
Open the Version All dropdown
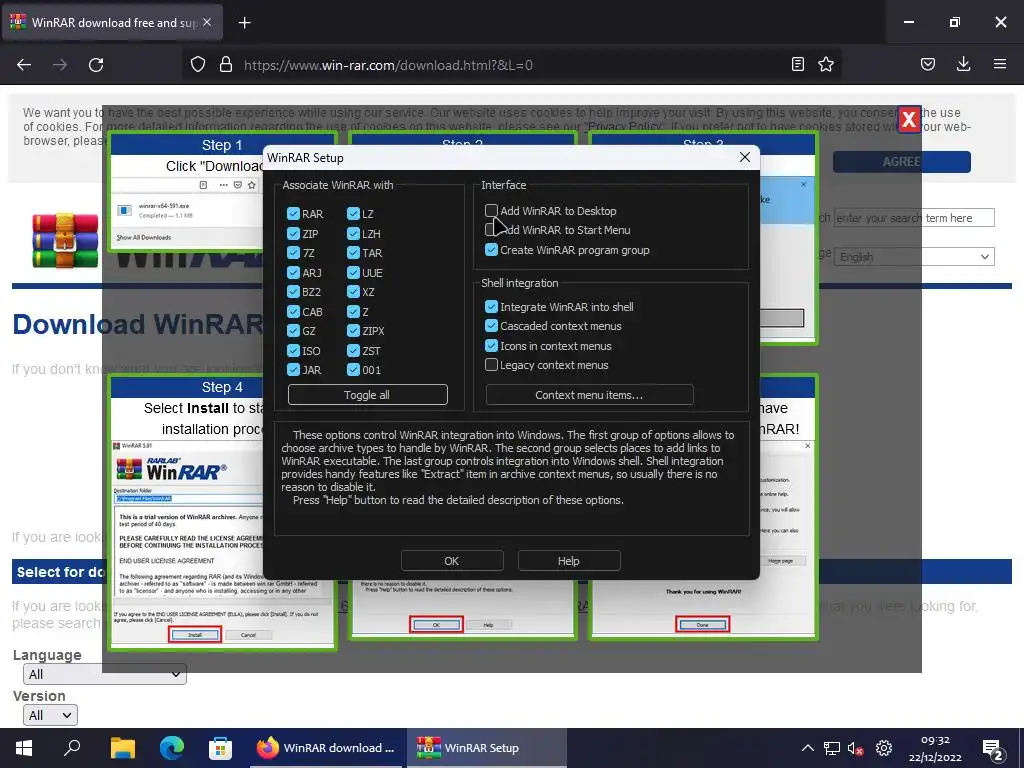coord(50,715)
